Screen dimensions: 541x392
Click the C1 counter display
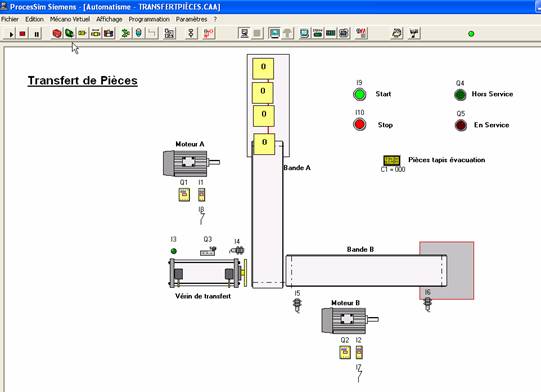point(392,160)
